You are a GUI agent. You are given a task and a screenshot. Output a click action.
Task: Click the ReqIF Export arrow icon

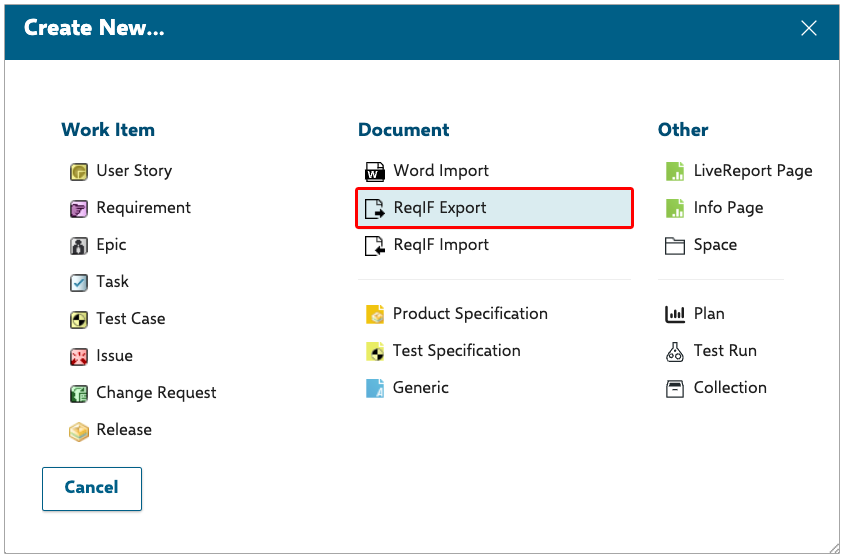pyautogui.click(x=375, y=209)
